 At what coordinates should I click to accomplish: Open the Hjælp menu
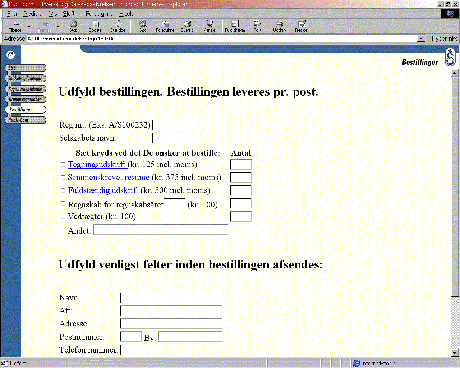tap(126, 14)
